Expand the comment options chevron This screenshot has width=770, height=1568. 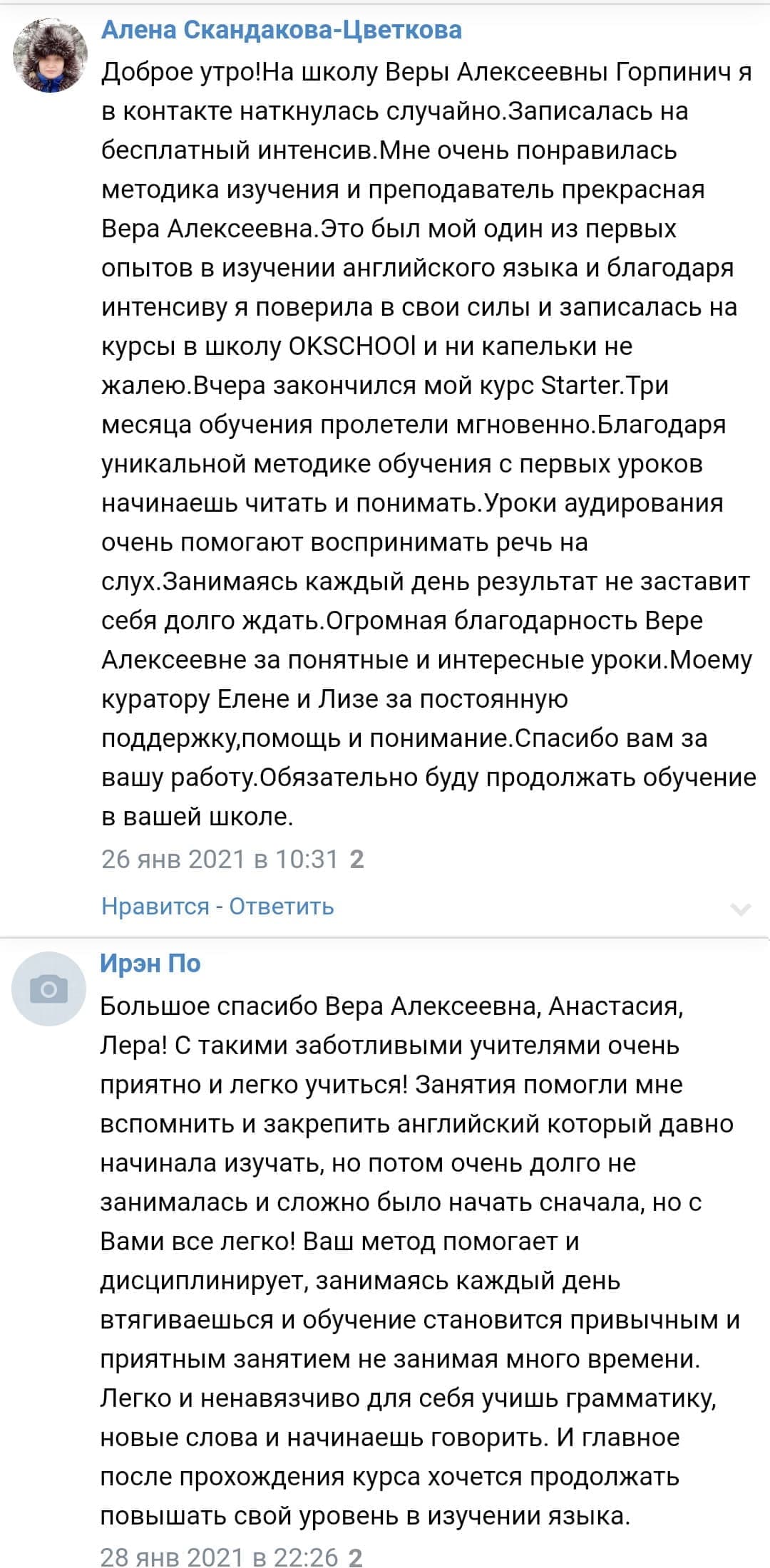point(741,909)
